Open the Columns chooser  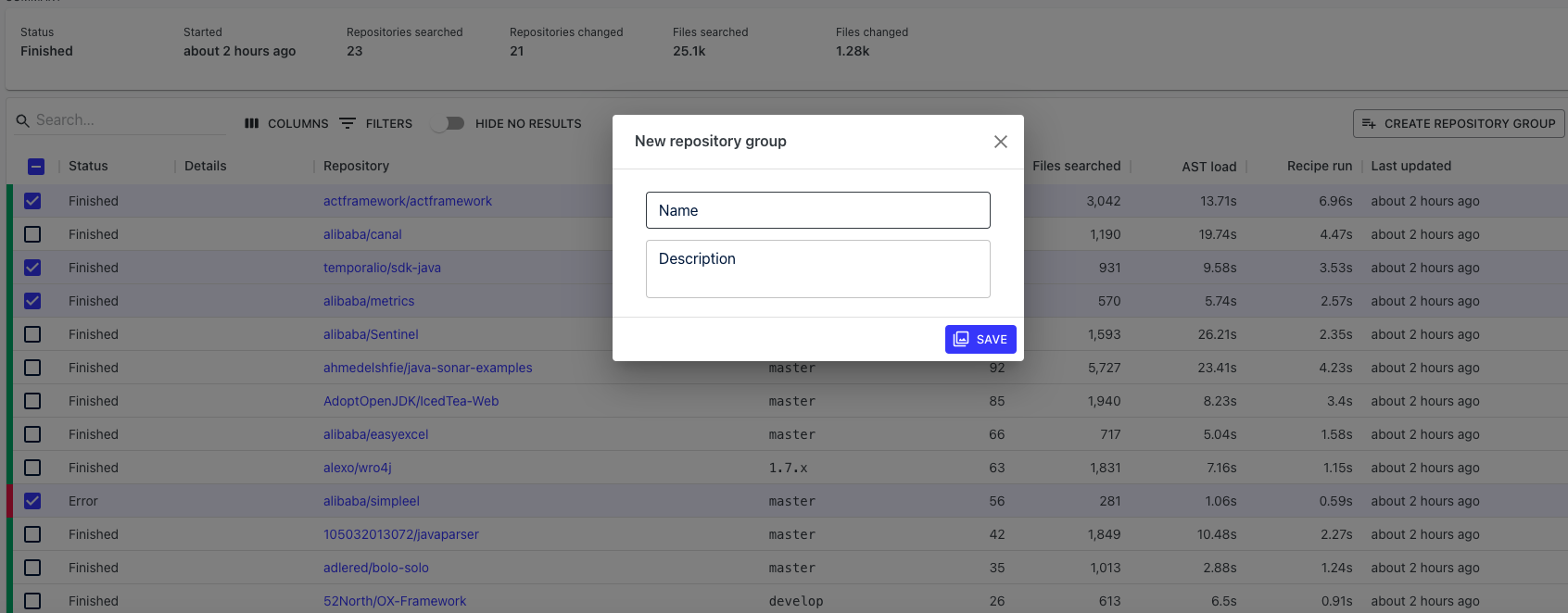286,123
